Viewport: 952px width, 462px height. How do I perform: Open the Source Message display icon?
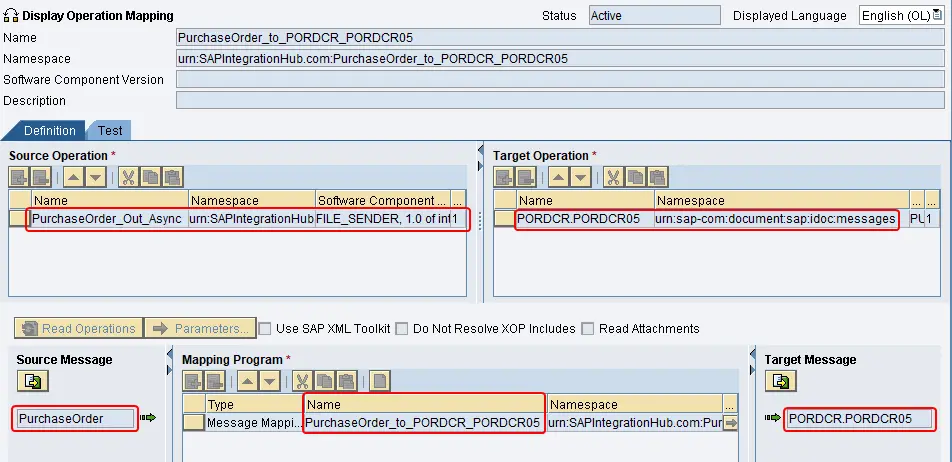point(33,381)
